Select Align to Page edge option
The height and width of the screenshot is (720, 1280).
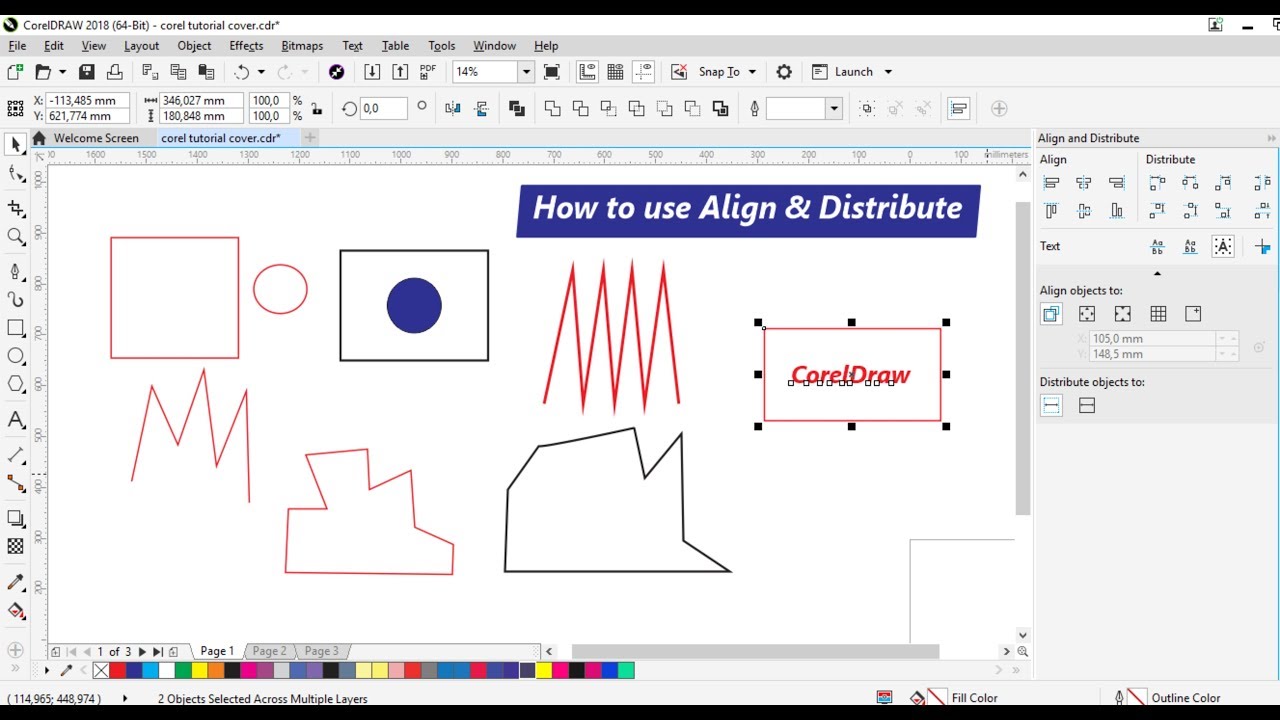coord(1087,314)
